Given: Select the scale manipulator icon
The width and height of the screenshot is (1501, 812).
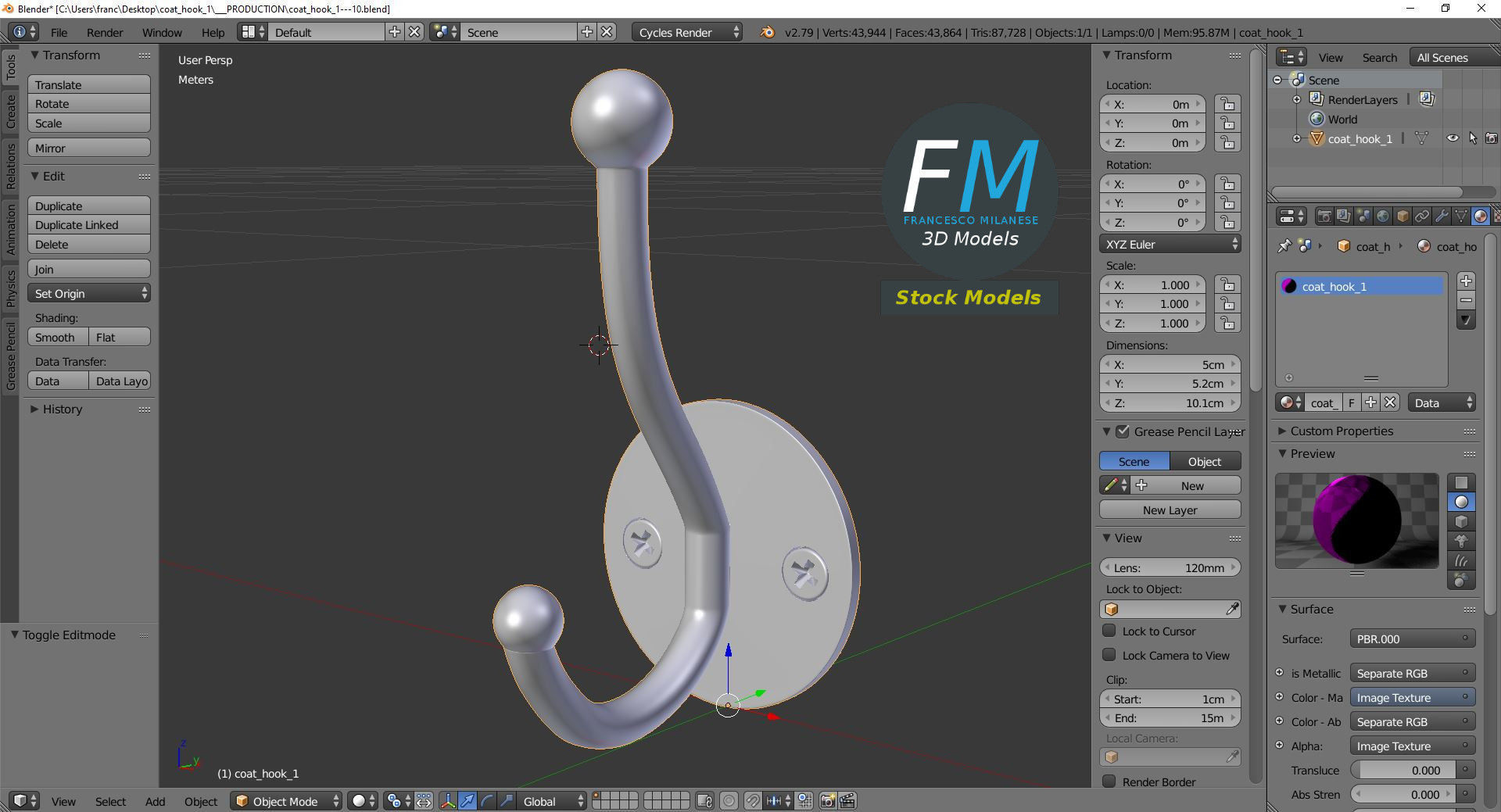Looking at the screenshot, I should pos(507,801).
